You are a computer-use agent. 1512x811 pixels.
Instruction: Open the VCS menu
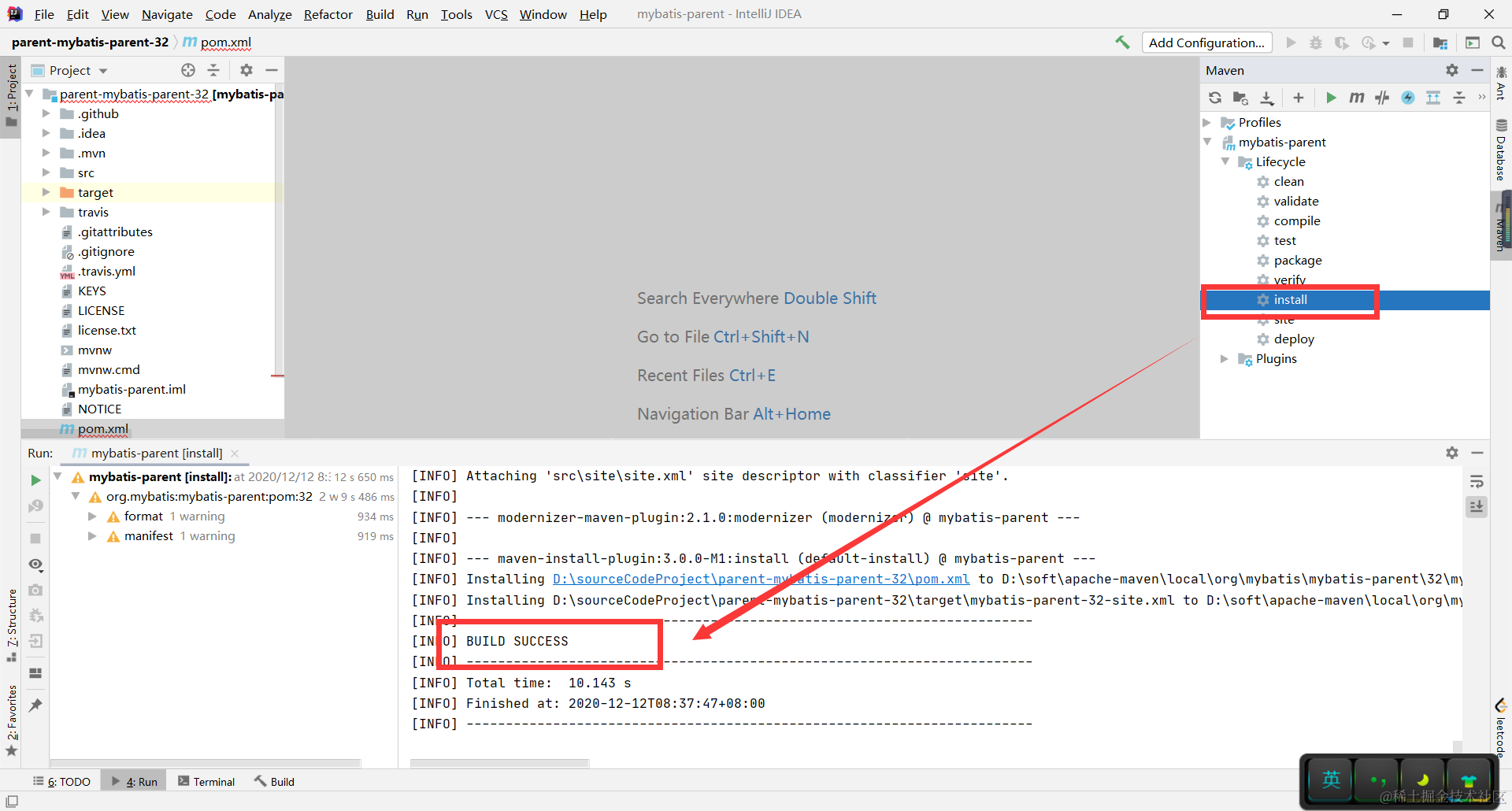pos(496,14)
